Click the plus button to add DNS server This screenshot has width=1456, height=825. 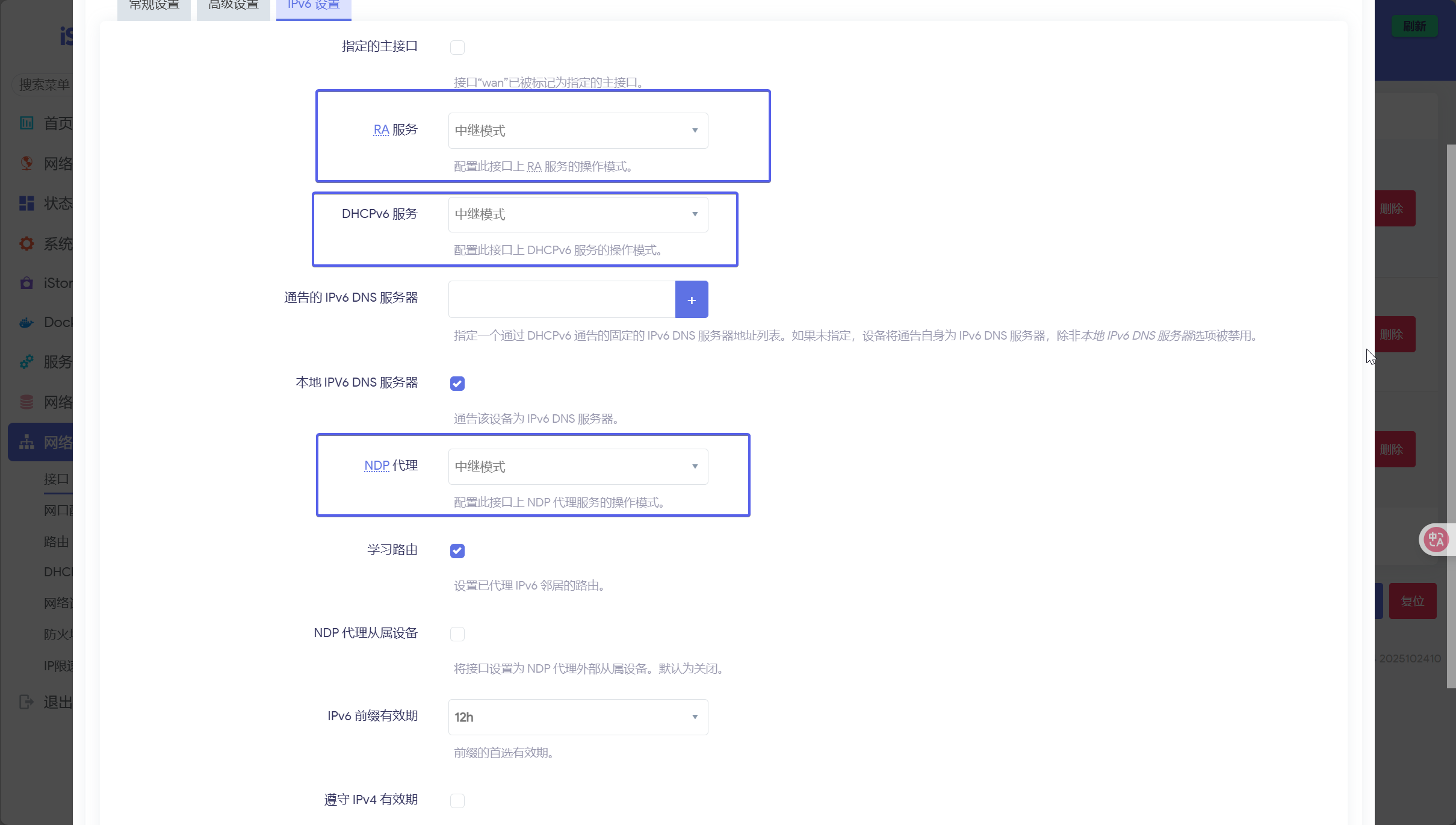pyautogui.click(x=692, y=300)
